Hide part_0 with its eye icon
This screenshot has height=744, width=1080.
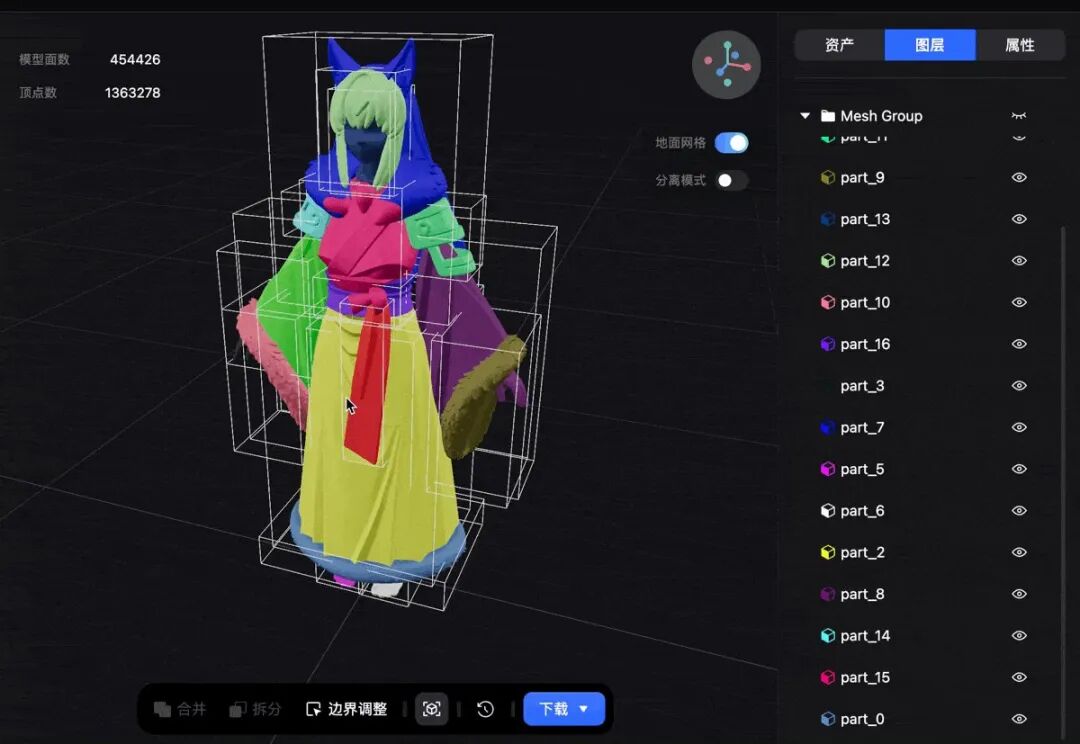coord(1019,719)
